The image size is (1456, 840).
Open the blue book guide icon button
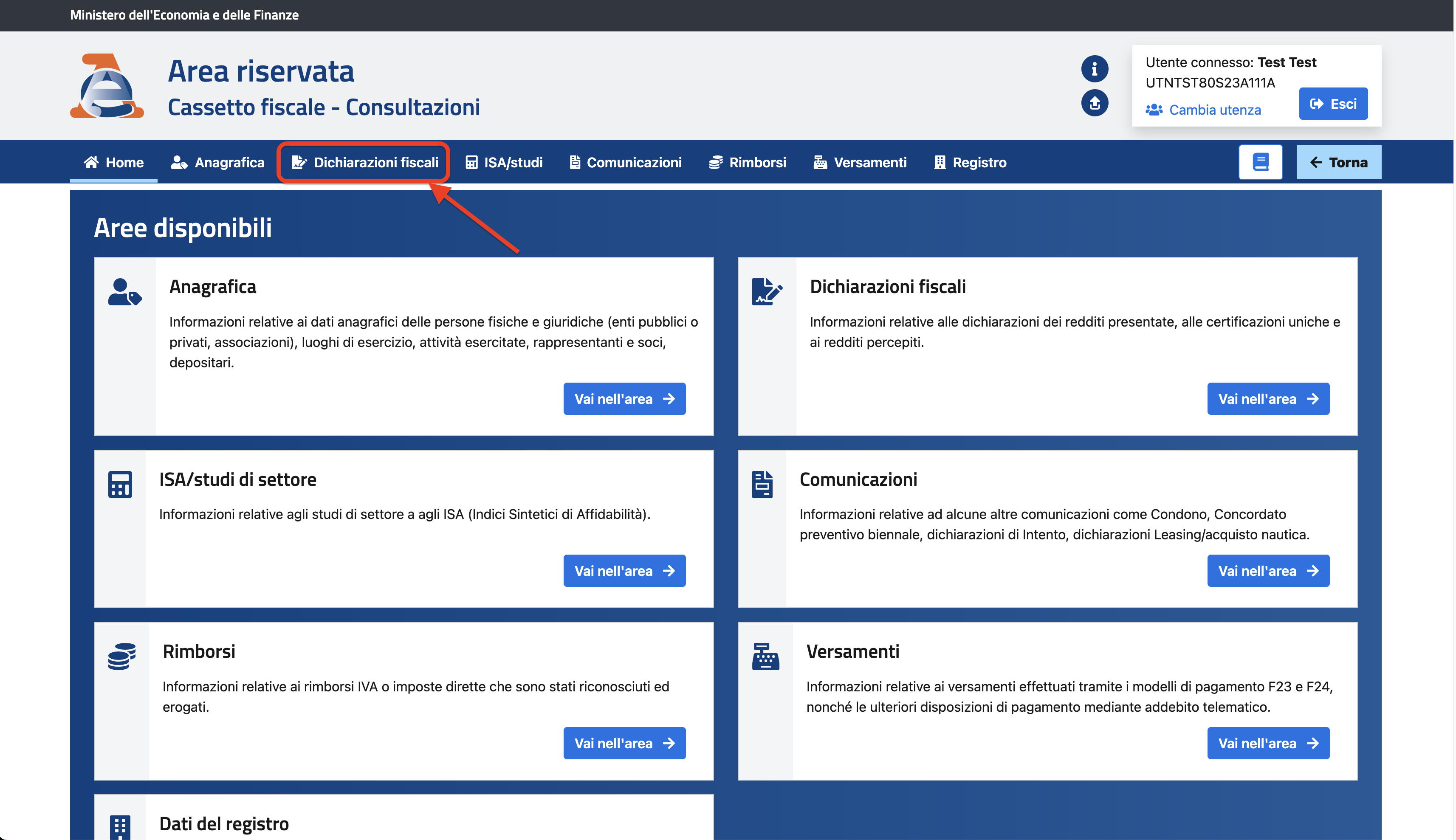tap(1261, 162)
